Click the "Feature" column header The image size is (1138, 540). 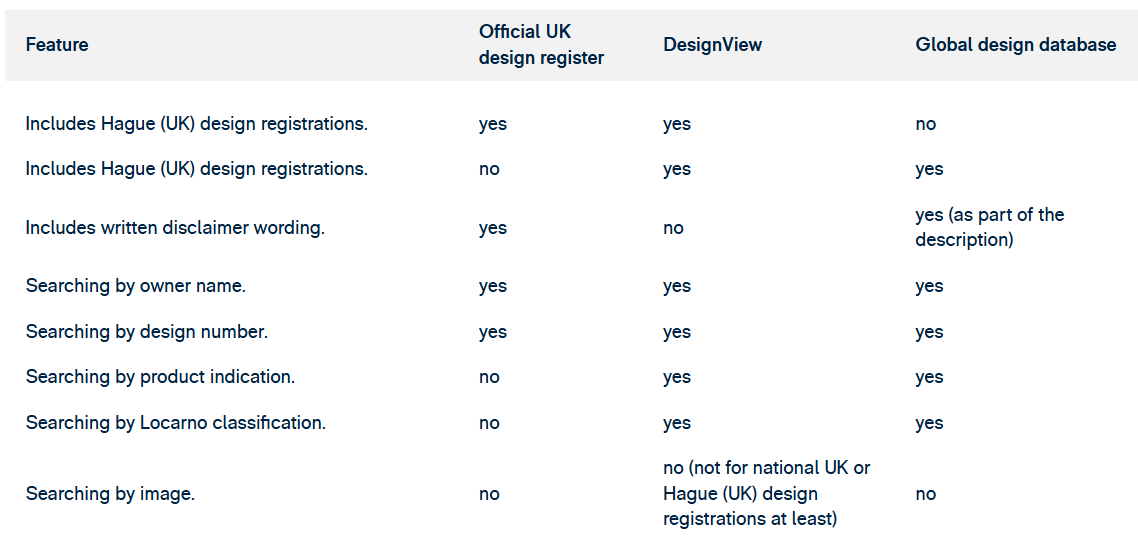pos(57,45)
